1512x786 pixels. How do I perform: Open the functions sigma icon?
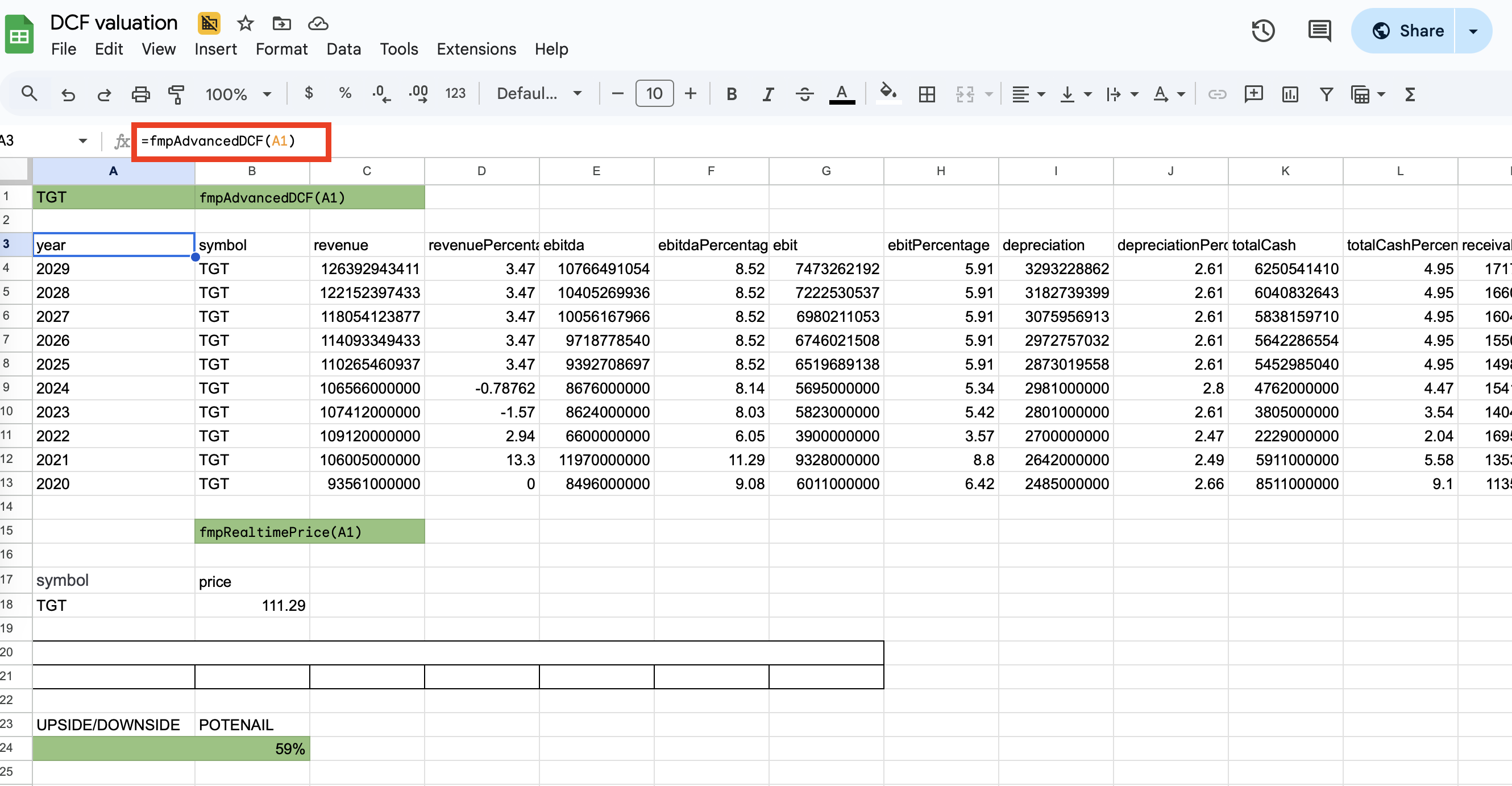pos(1410,94)
